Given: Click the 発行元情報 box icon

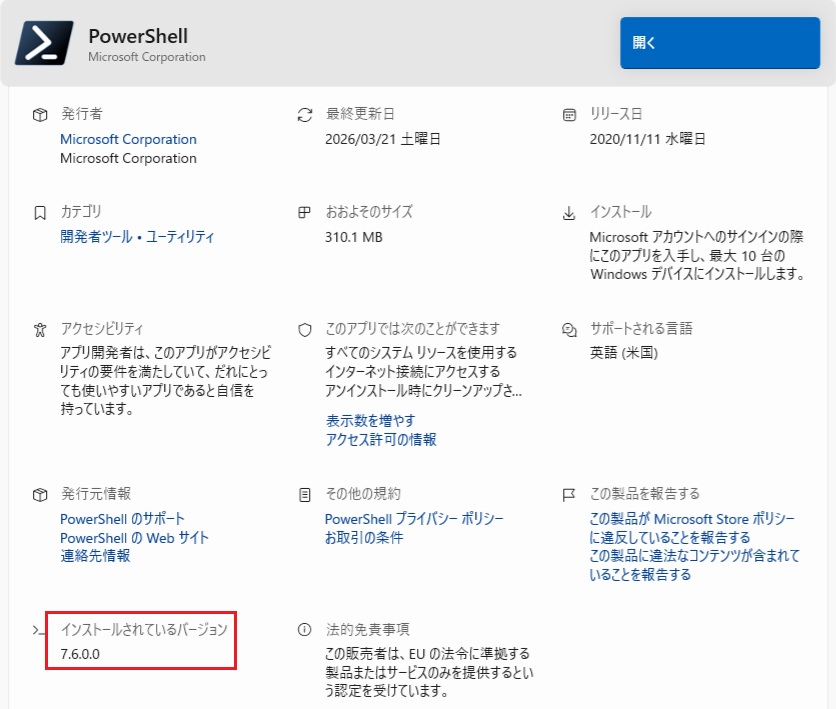Looking at the screenshot, I should pyautogui.click(x=40, y=495).
